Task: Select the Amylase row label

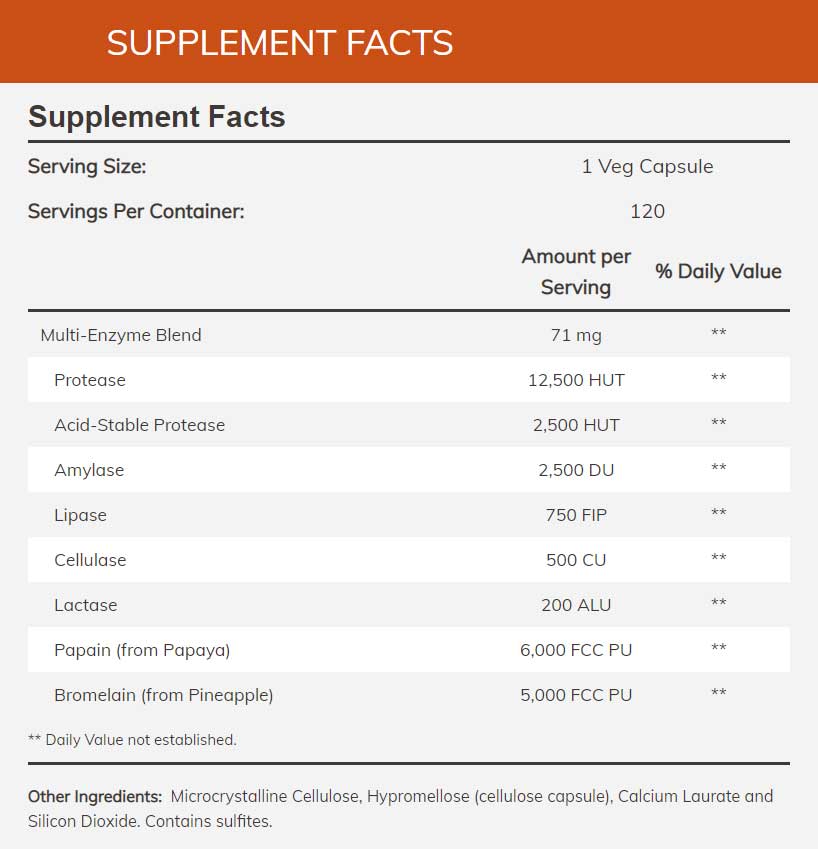Action: 89,470
